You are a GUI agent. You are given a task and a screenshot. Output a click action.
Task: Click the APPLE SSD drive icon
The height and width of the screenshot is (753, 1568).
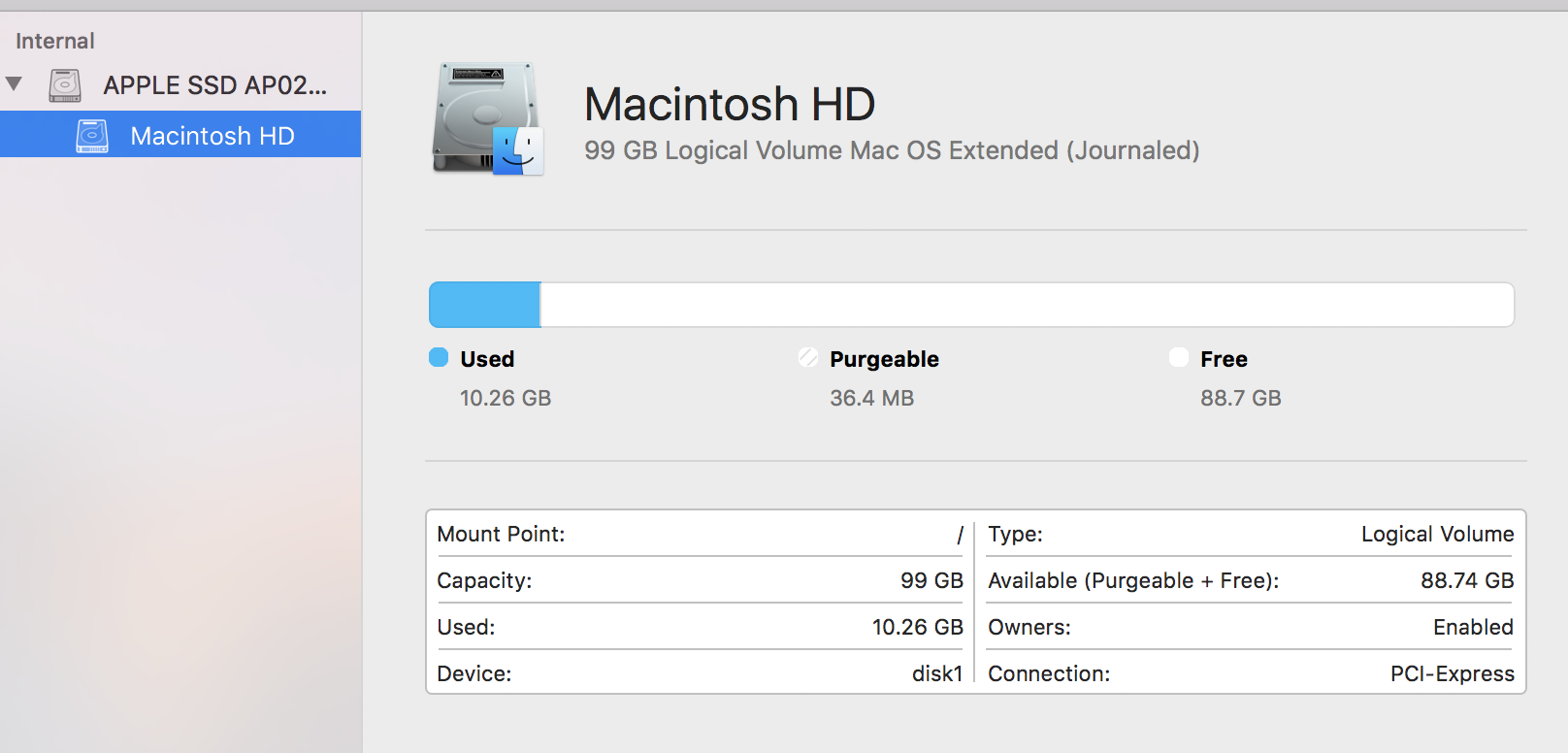(x=65, y=85)
